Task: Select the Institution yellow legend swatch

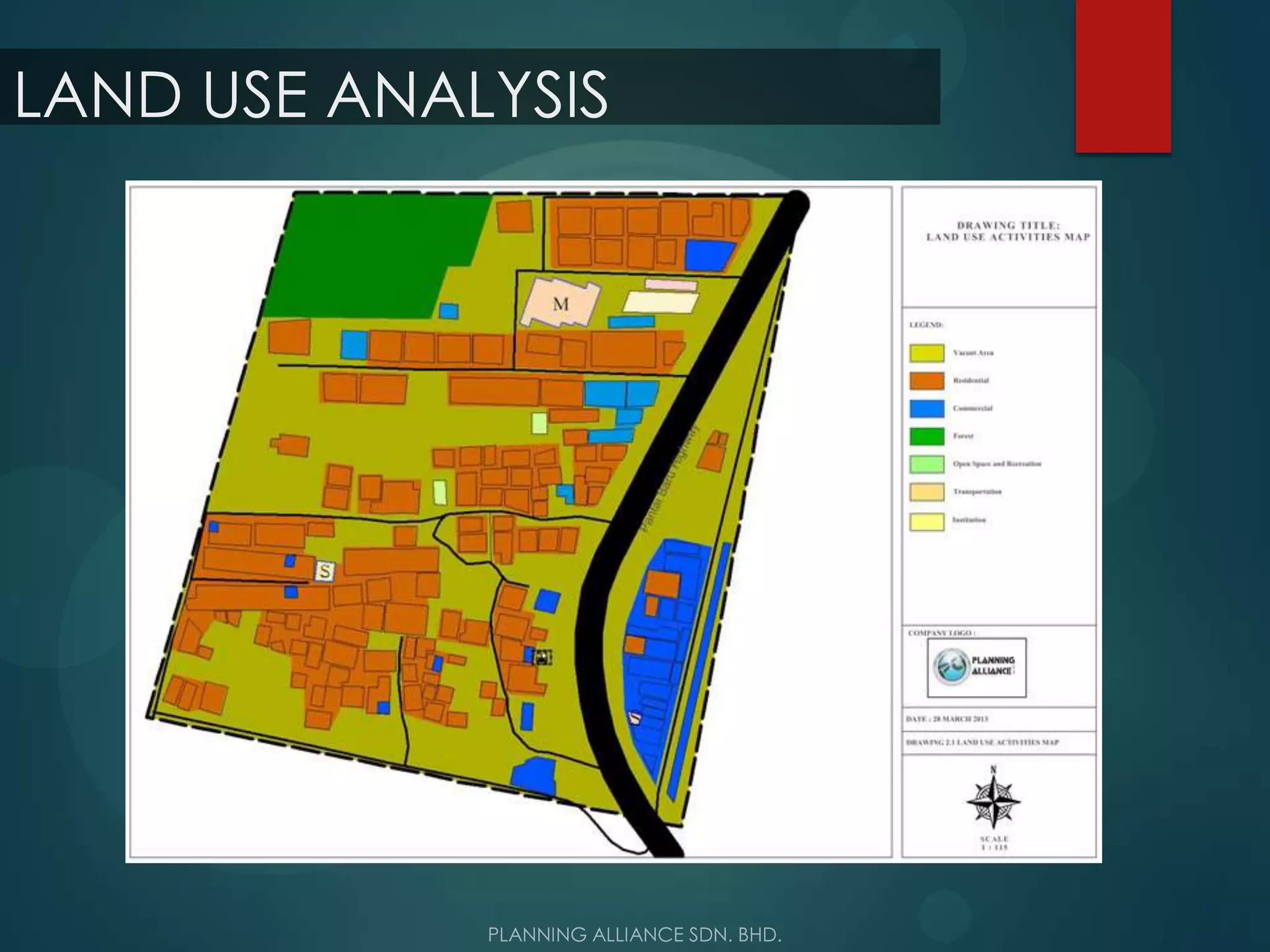Action: [x=927, y=521]
